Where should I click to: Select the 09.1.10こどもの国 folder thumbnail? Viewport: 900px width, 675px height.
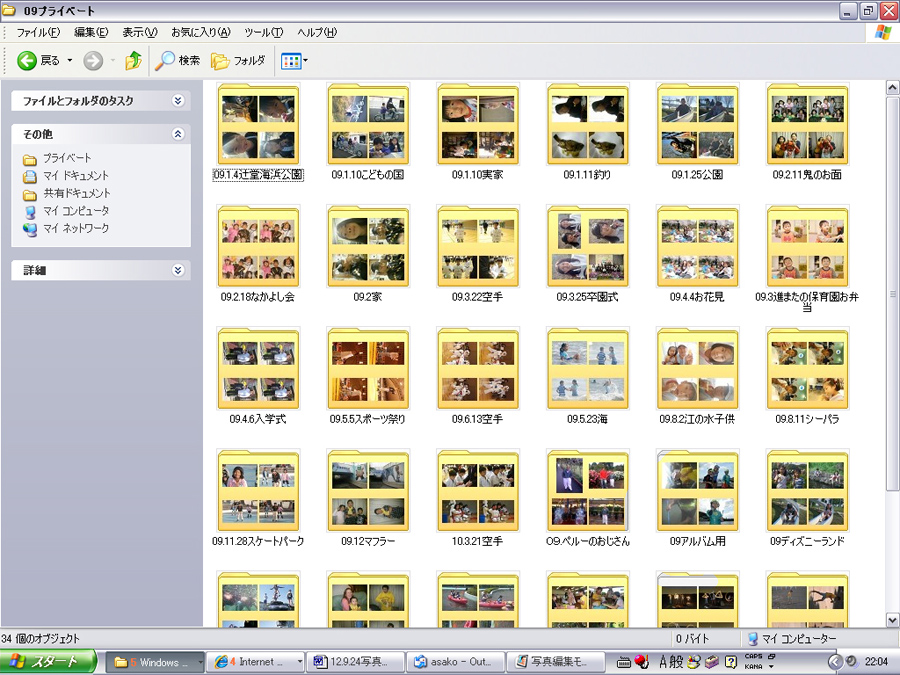coord(368,126)
